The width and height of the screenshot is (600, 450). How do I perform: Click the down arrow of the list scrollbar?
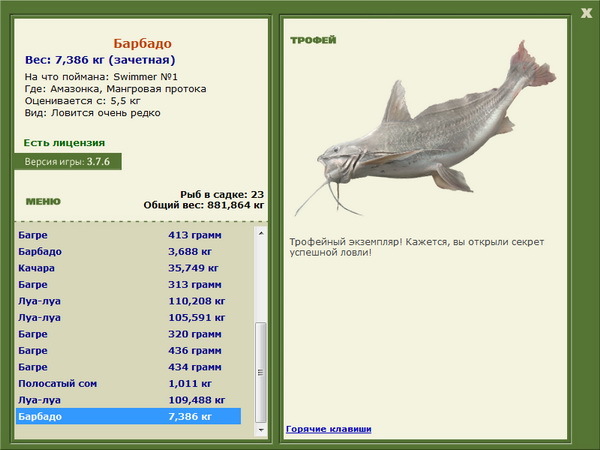click(x=261, y=430)
